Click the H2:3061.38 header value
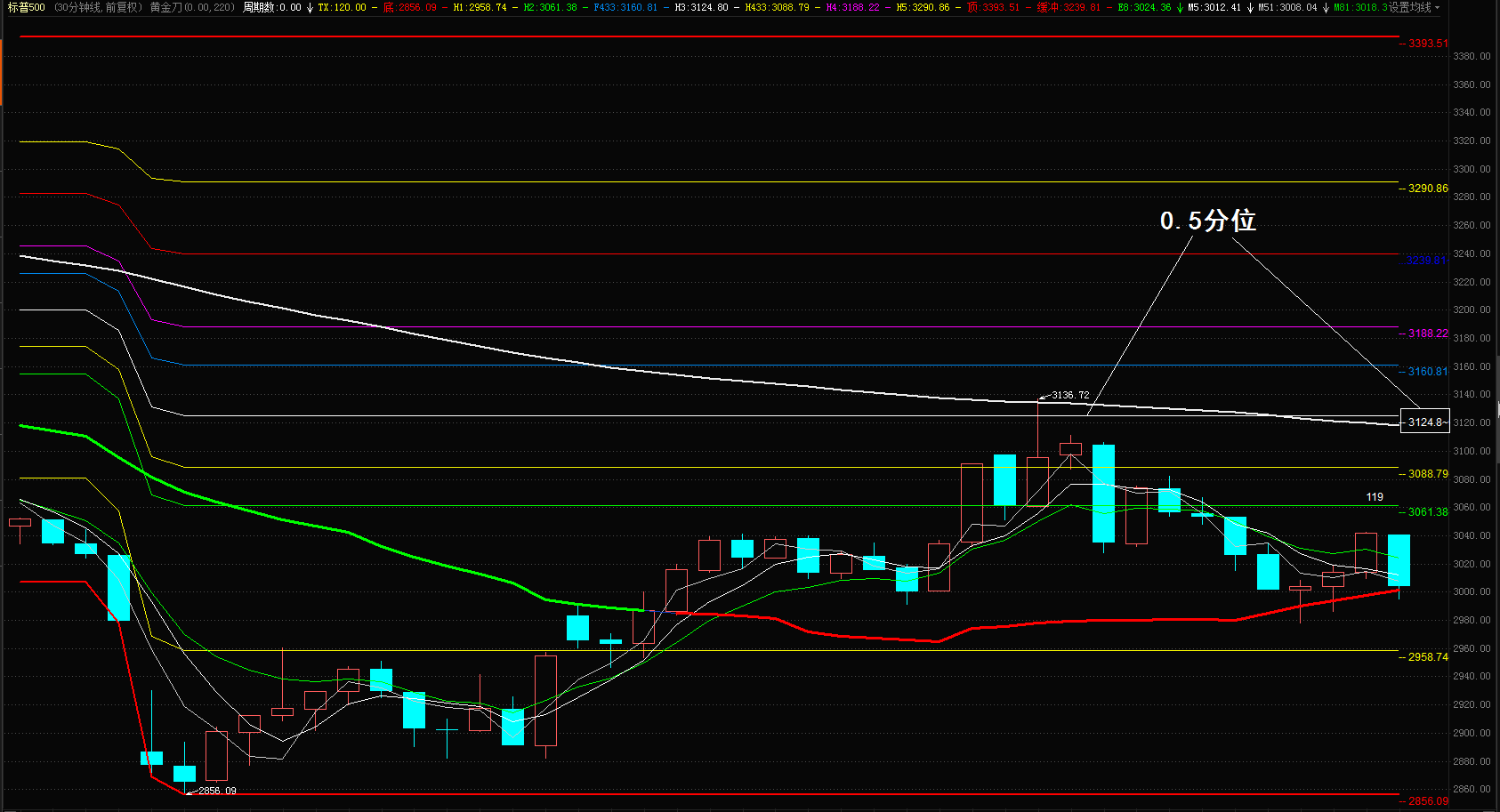The image size is (1500, 812). click(x=550, y=7)
